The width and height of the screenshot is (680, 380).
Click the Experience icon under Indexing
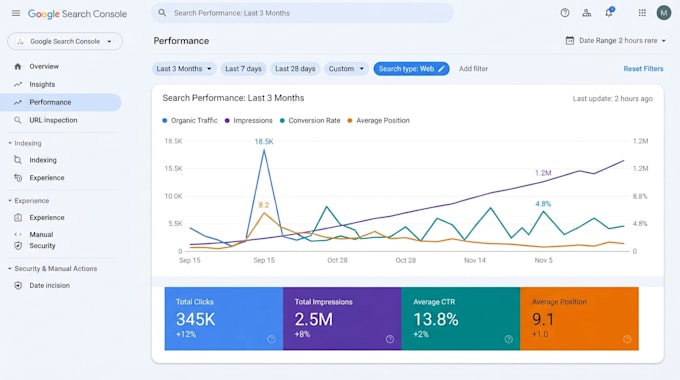[18, 178]
